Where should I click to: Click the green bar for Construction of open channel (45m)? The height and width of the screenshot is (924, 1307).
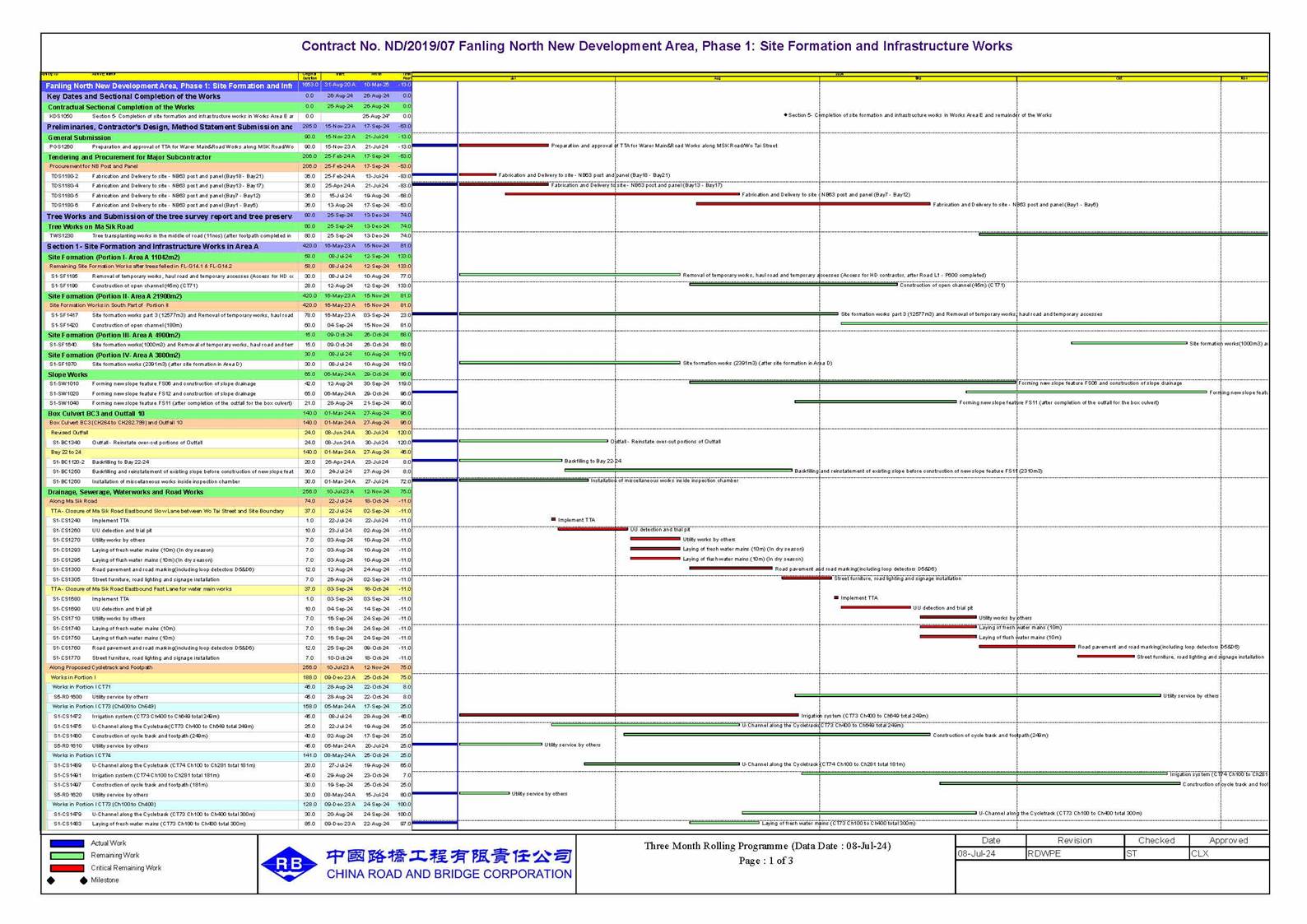click(793, 285)
